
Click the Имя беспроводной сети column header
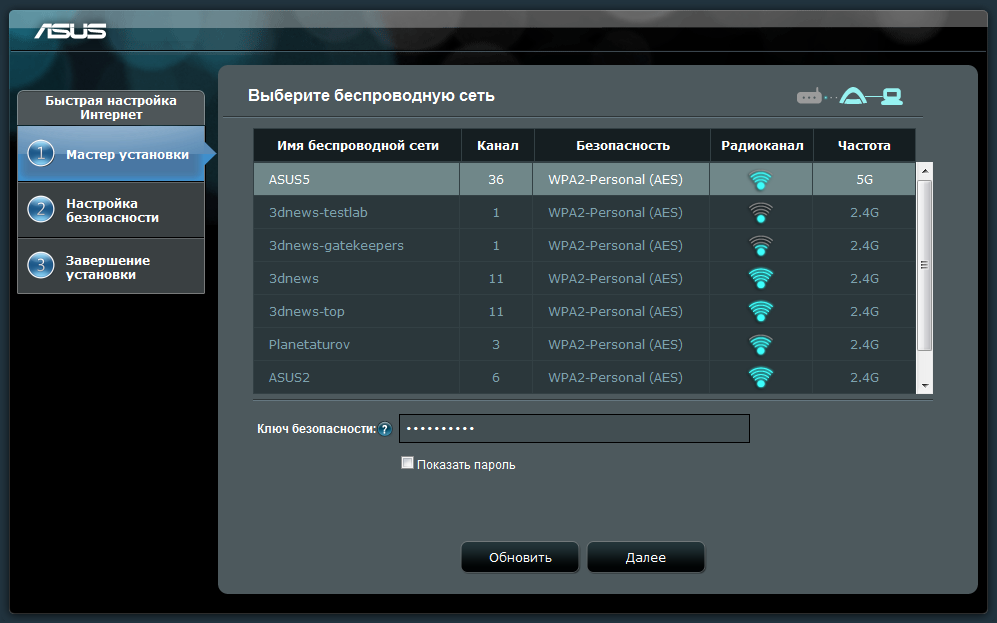[x=357, y=146]
